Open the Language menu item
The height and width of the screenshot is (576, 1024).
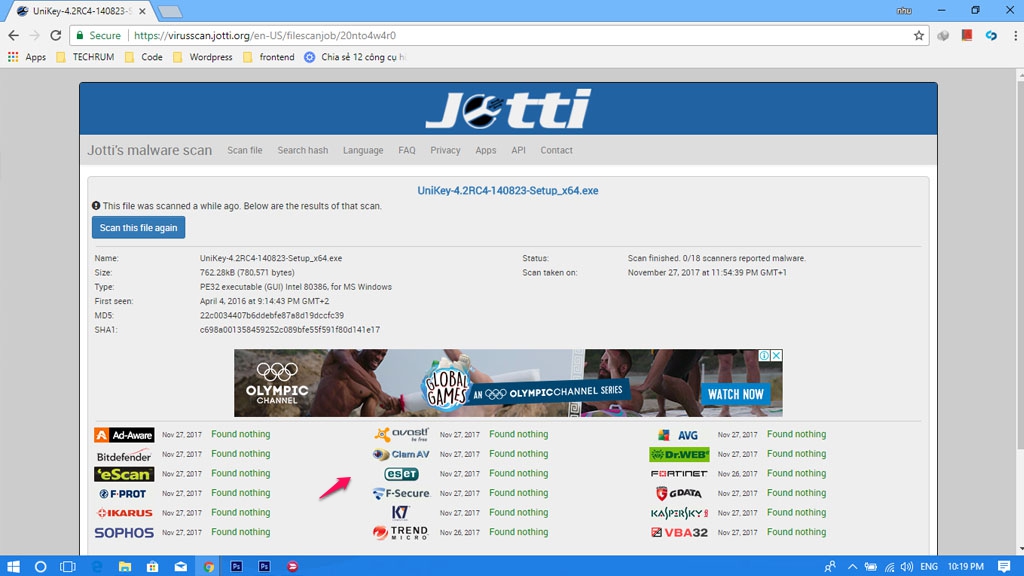(363, 150)
